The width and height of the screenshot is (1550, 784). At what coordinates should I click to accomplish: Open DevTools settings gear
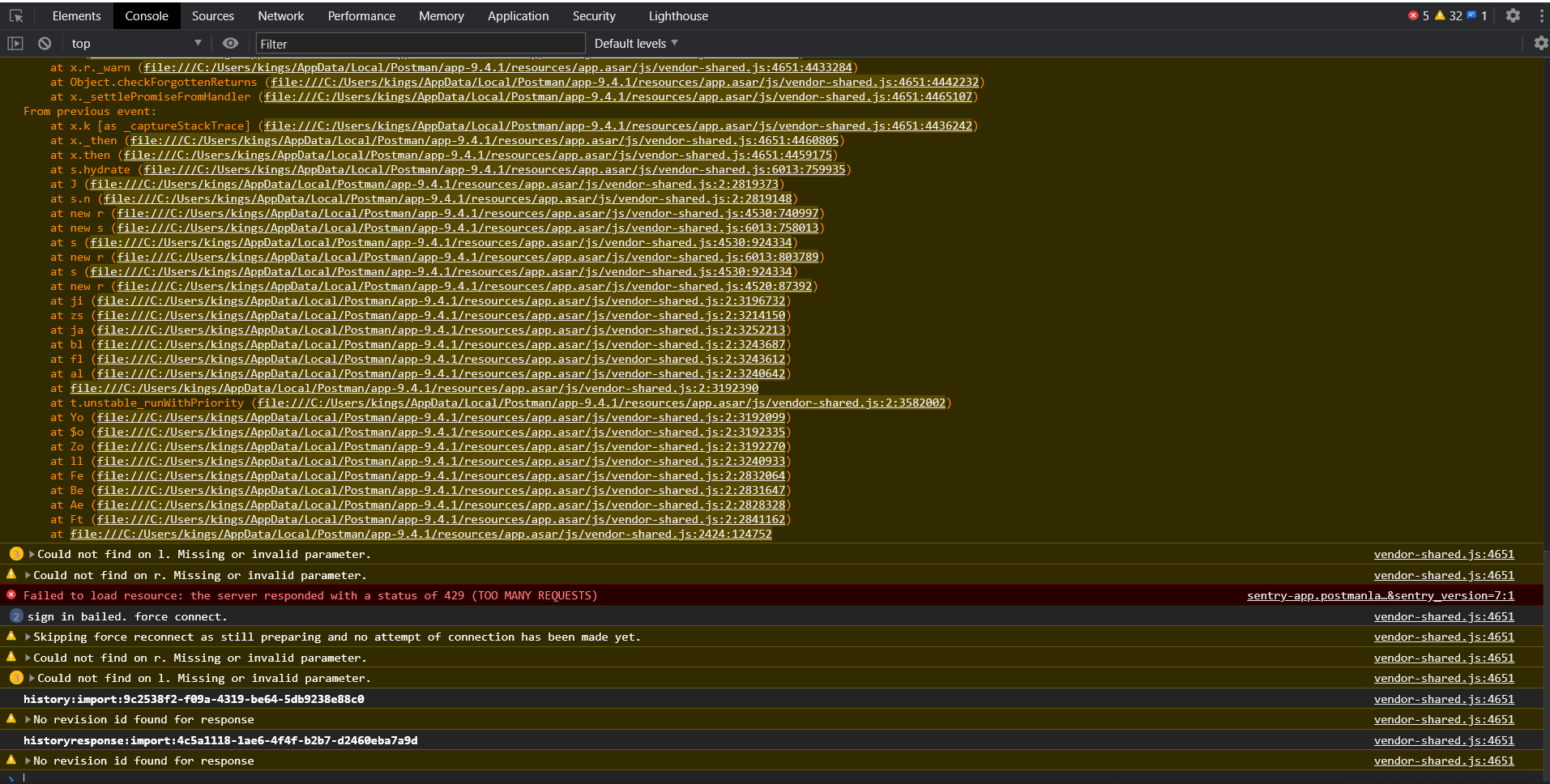(1513, 15)
